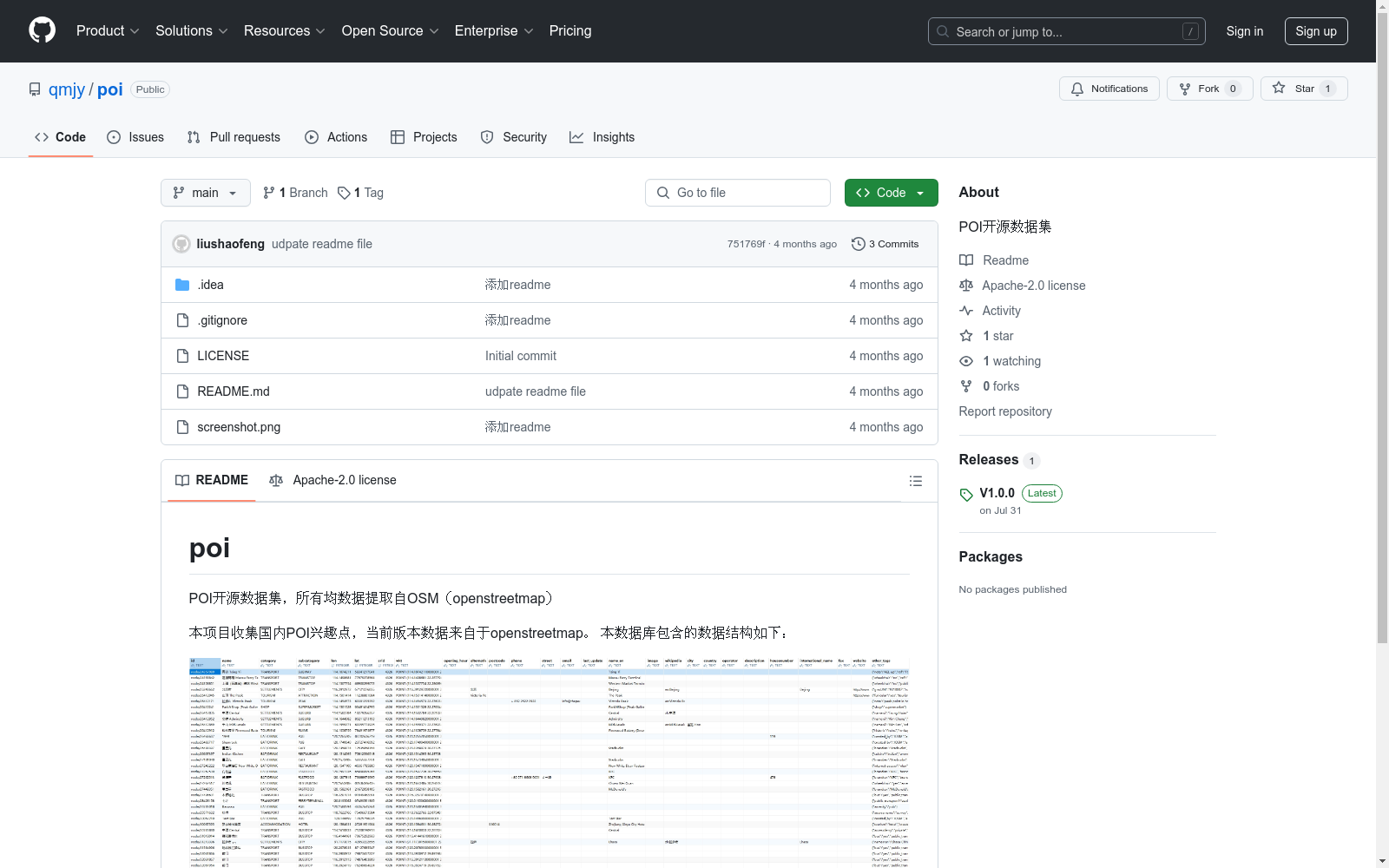The image size is (1389, 868).
Task: View the 1 Tag link
Action: tap(361, 193)
